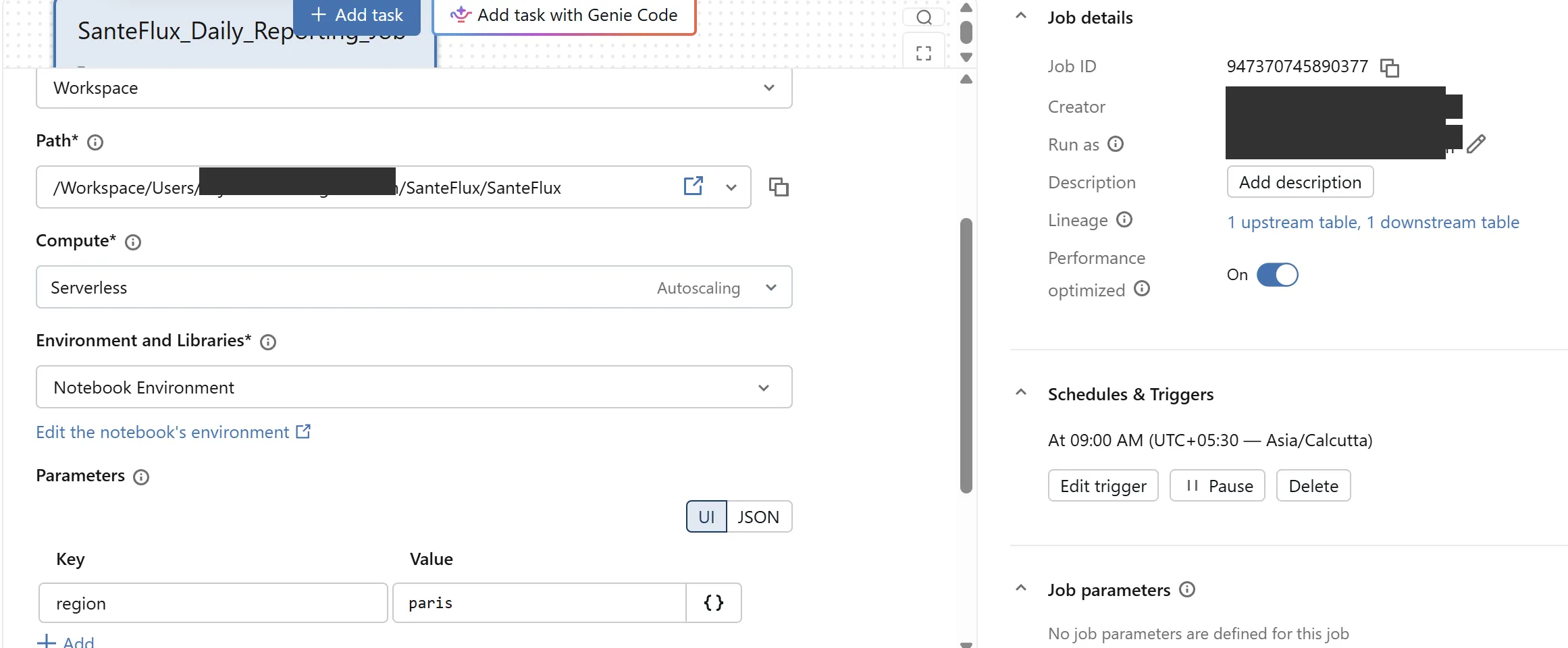1568x648 pixels.
Task: Click the Add task button
Action: tap(357, 16)
